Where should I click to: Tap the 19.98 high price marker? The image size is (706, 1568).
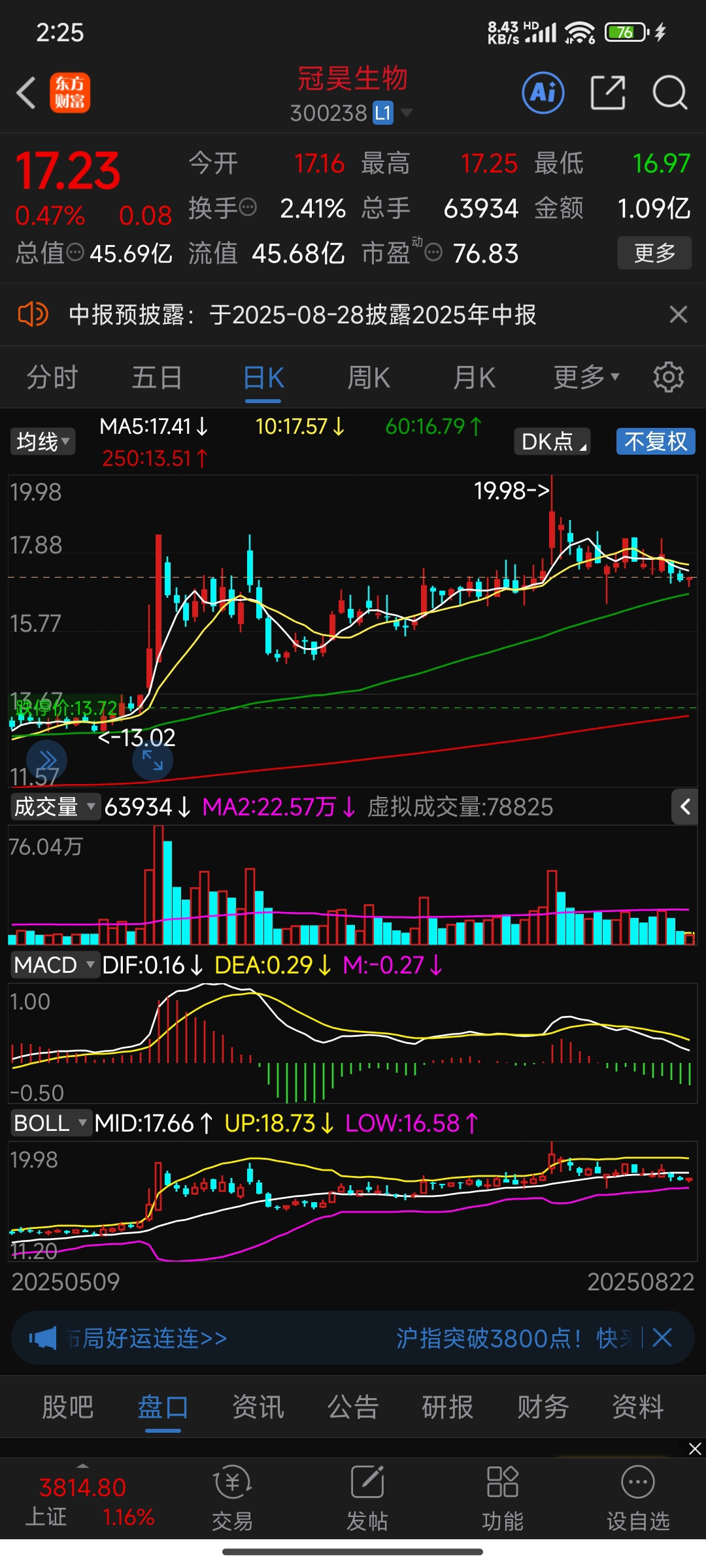[x=512, y=491]
